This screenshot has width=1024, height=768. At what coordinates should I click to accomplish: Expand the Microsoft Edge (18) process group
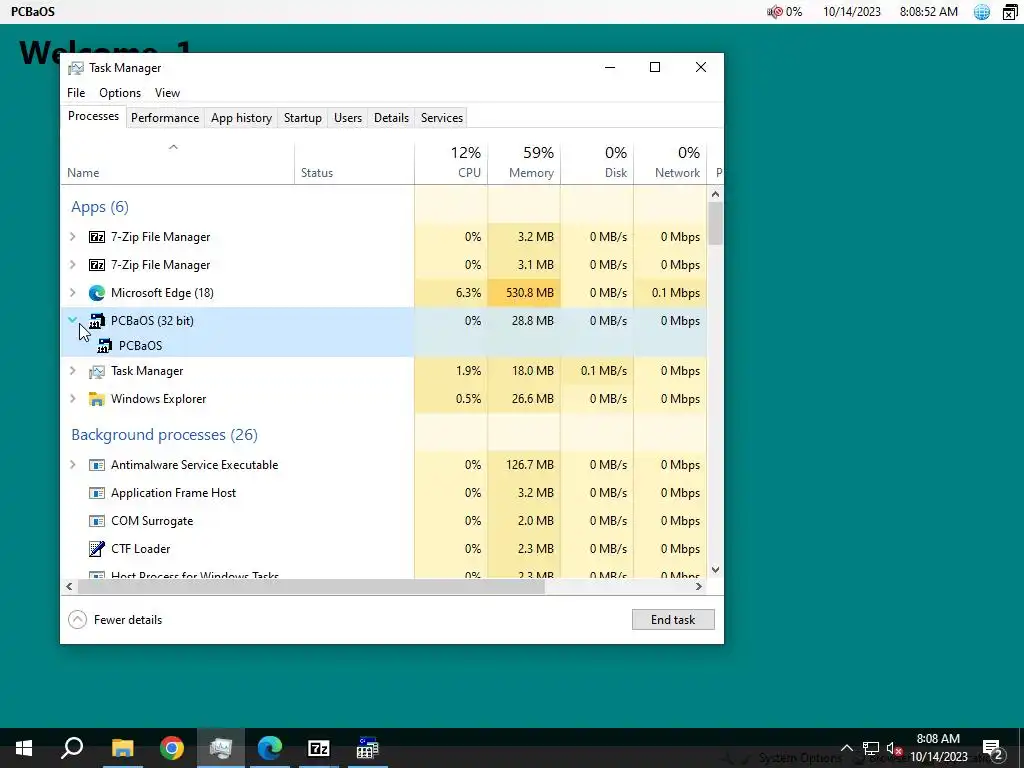pyautogui.click(x=72, y=293)
